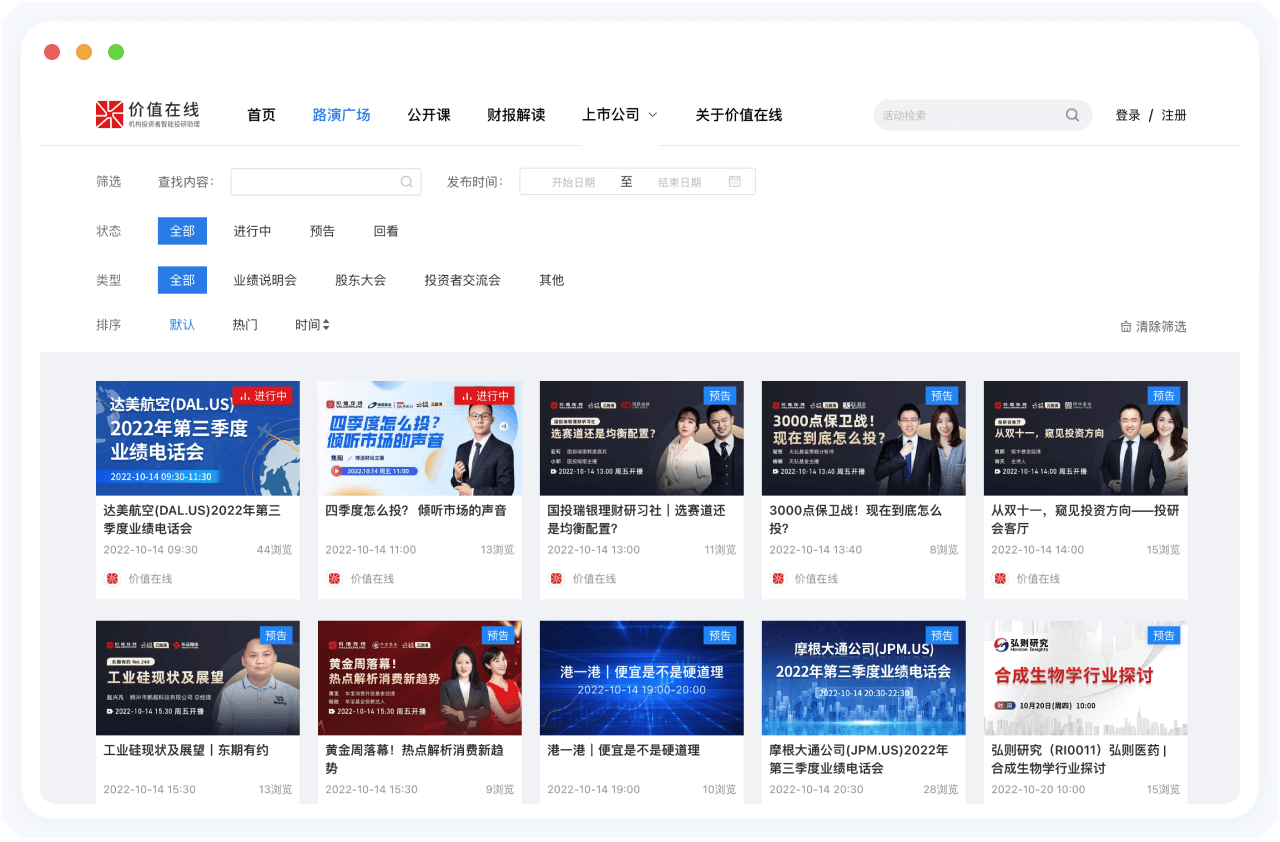Sort by 默认
This screenshot has width=1280, height=842.
point(182,325)
